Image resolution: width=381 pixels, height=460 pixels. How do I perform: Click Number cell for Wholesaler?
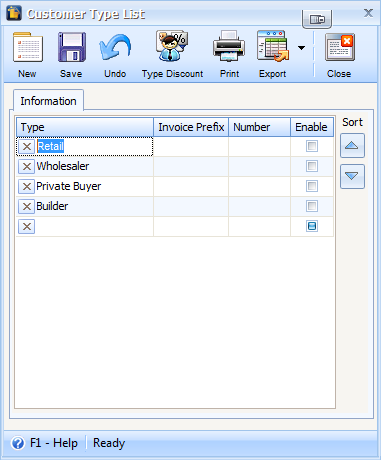pos(260,166)
